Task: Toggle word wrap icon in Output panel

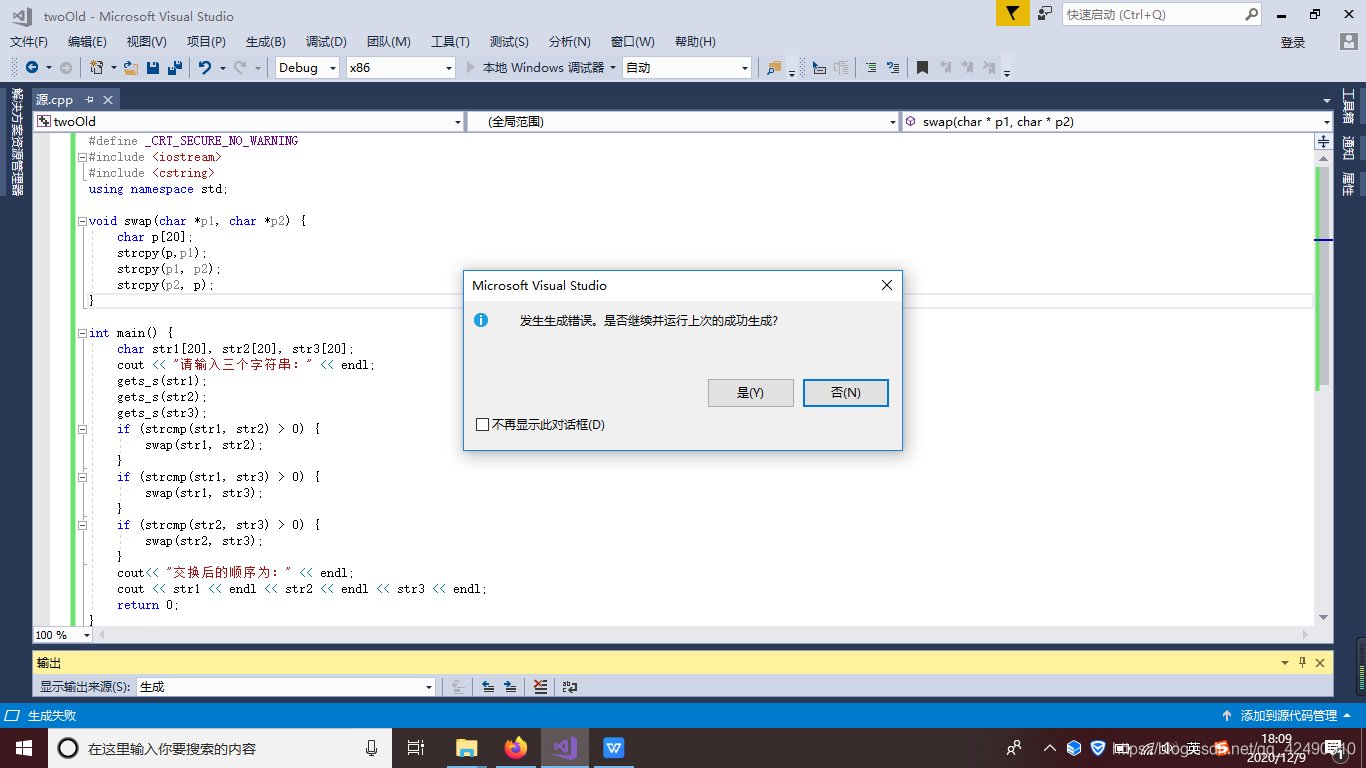Action: point(570,686)
